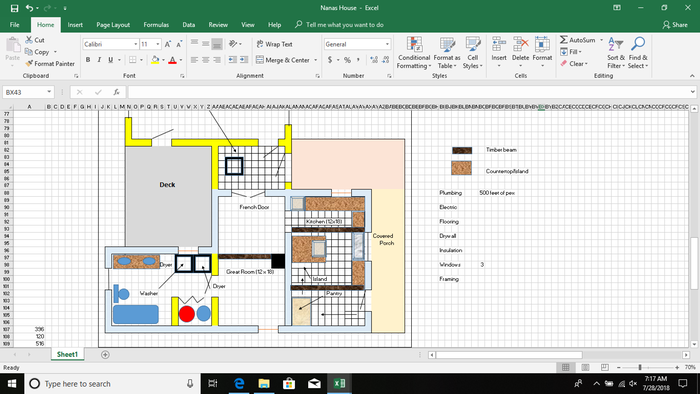Click the Name Box showing BX43
The width and height of the screenshot is (700, 394).
[28, 92]
